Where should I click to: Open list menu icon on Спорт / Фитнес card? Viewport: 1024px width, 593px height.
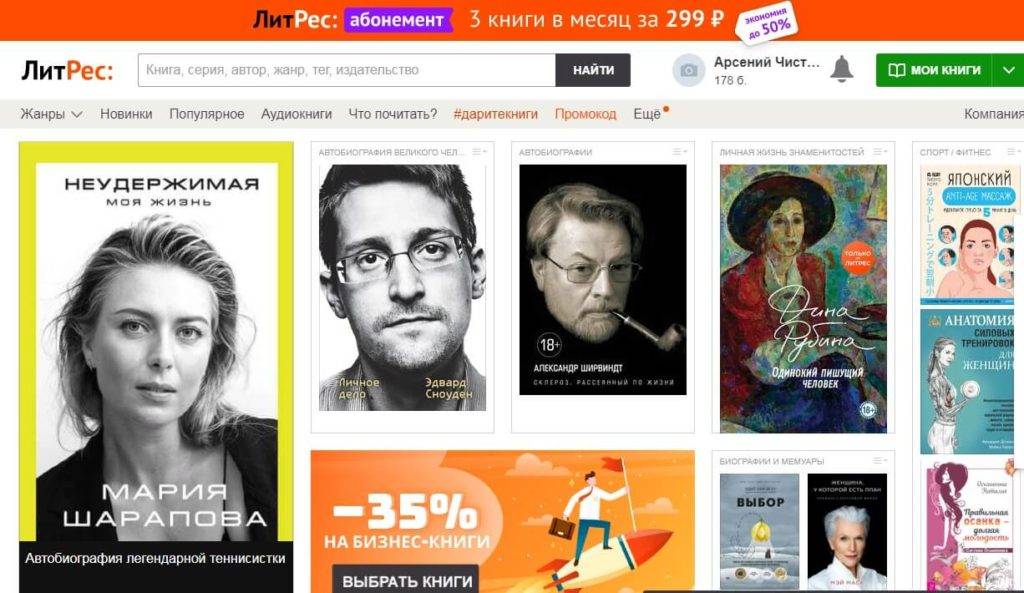(1014, 152)
